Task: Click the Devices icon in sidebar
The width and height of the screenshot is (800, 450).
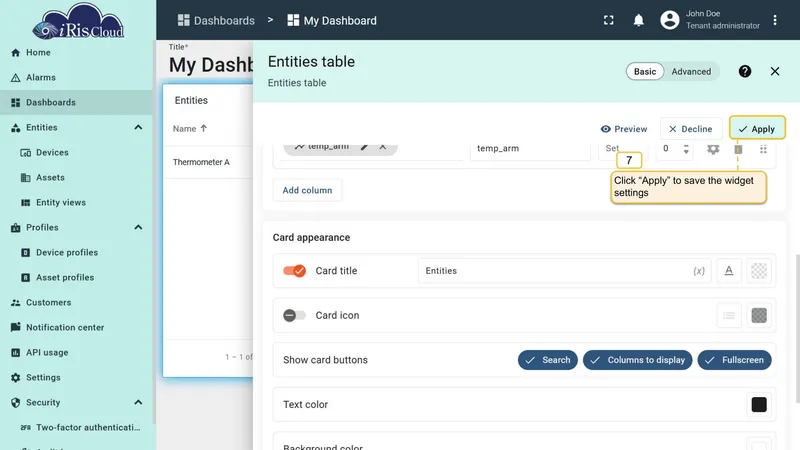Action: [26, 153]
